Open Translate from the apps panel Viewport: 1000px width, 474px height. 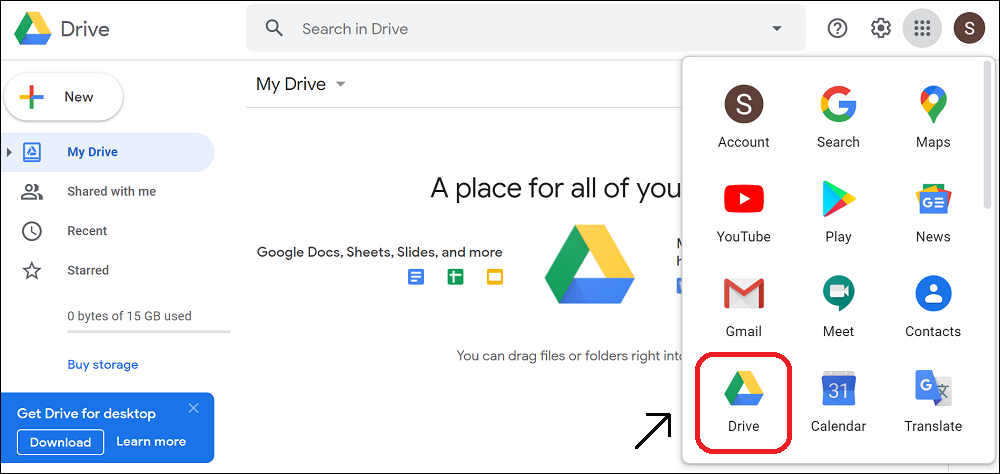tap(933, 401)
